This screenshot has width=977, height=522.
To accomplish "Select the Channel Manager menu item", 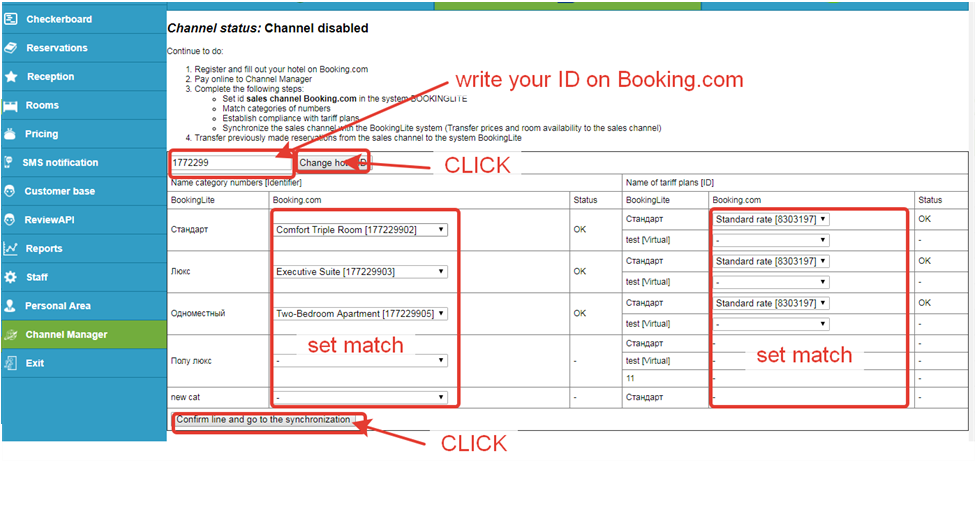I will click(84, 335).
